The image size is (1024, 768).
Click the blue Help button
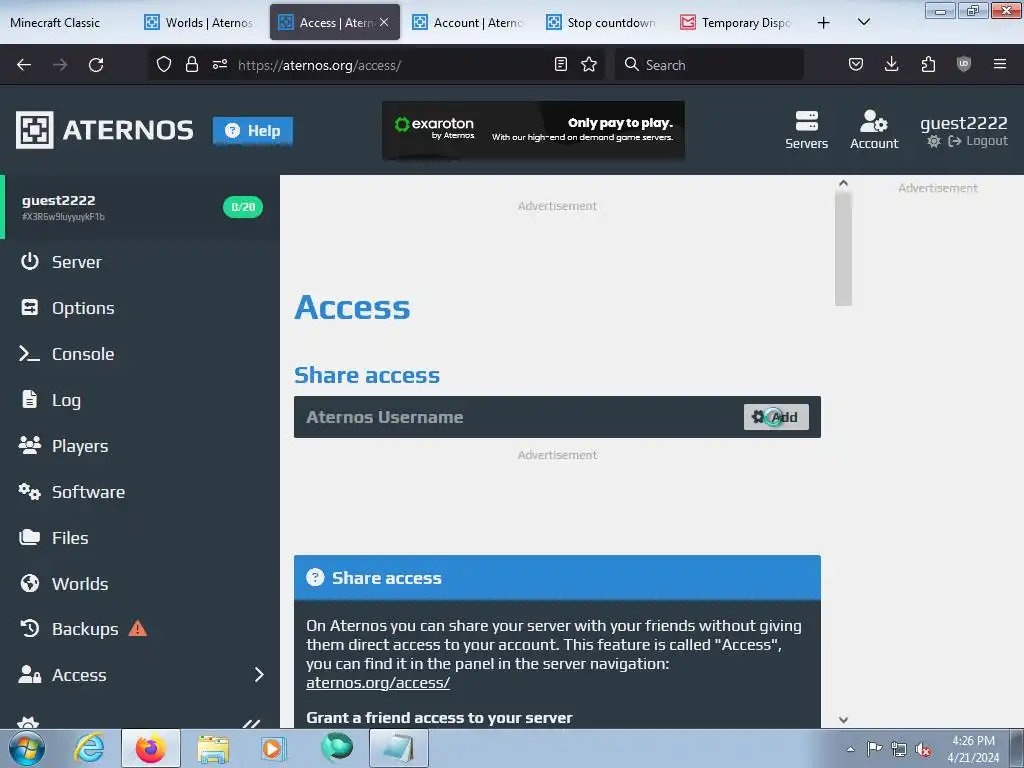pyautogui.click(x=253, y=131)
